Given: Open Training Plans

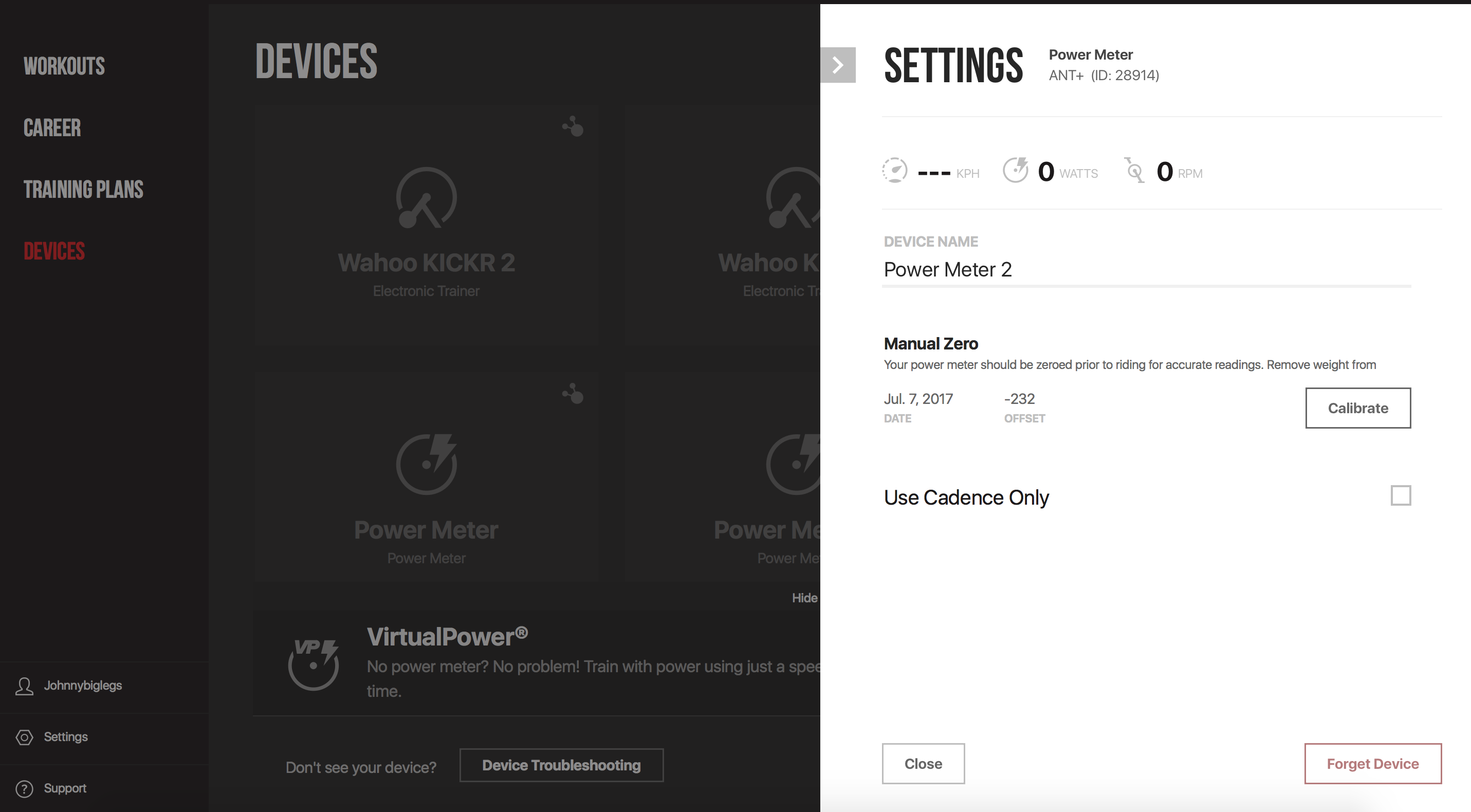Looking at the screenshot, I should click(83, 190).
